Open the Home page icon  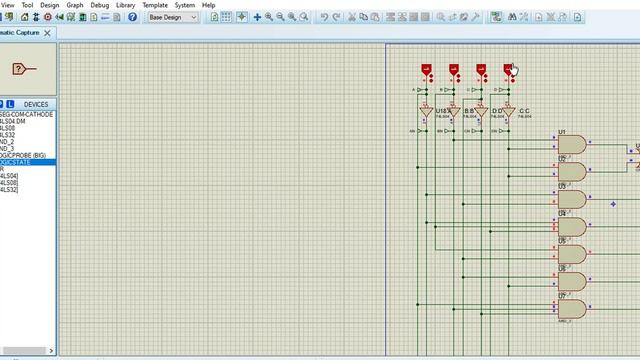[x=24, y=17]
